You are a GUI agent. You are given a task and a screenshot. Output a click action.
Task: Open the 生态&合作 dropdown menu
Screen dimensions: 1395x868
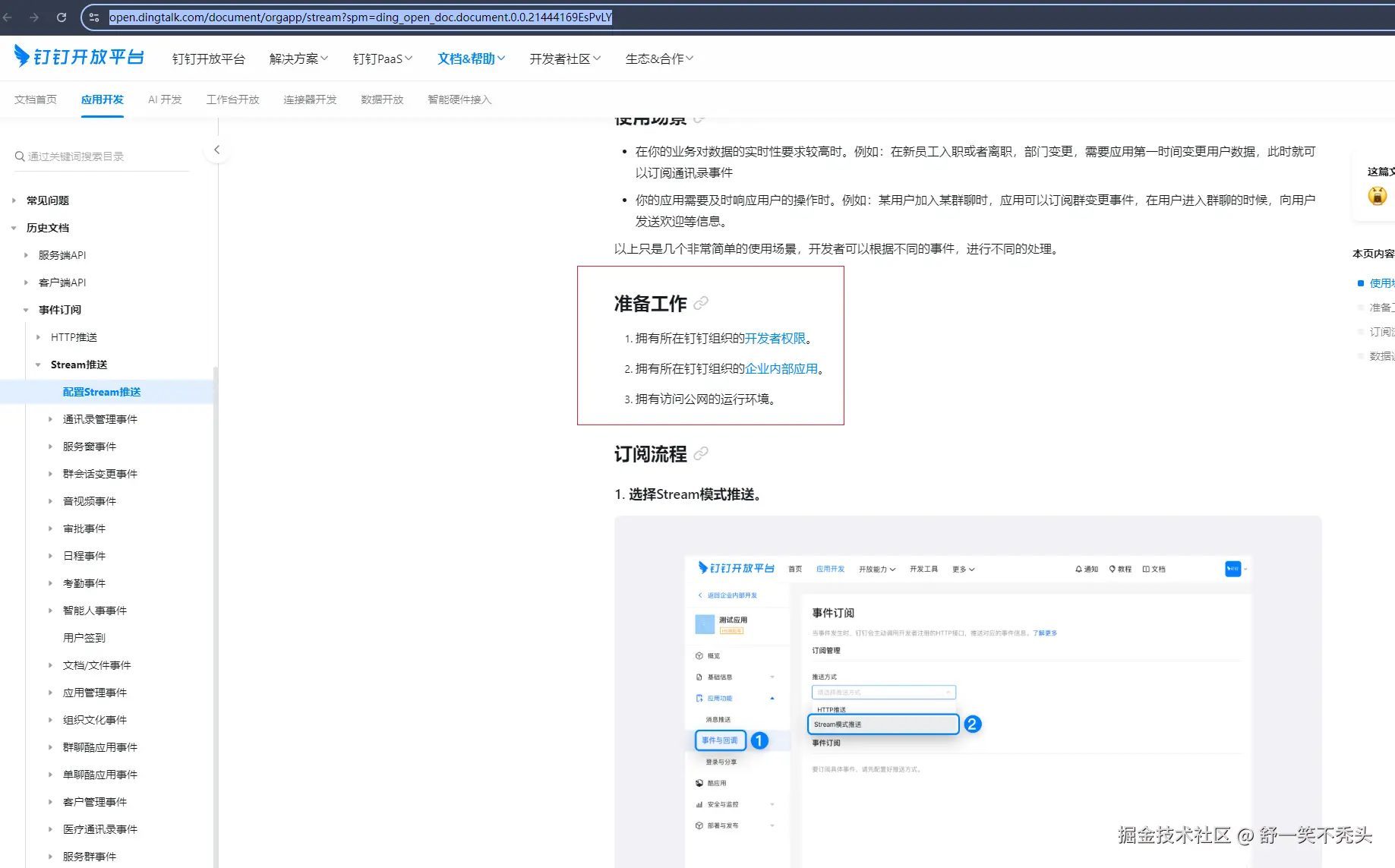(x=659, y=58)
